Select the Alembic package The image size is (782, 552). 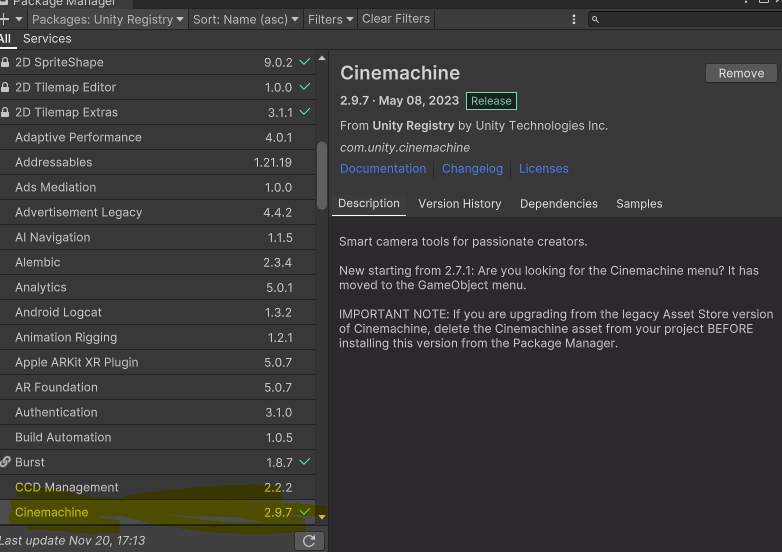(158, 262)
